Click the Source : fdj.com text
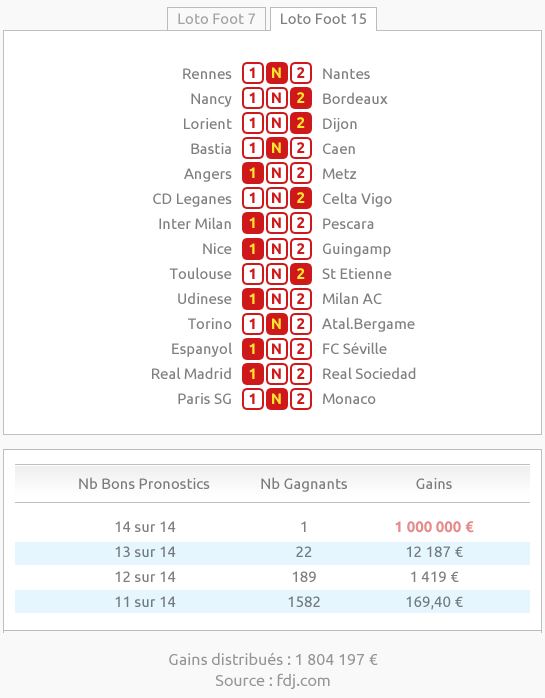Image resolution: width=545 pixels, height=698 pixels. [272, 681]
